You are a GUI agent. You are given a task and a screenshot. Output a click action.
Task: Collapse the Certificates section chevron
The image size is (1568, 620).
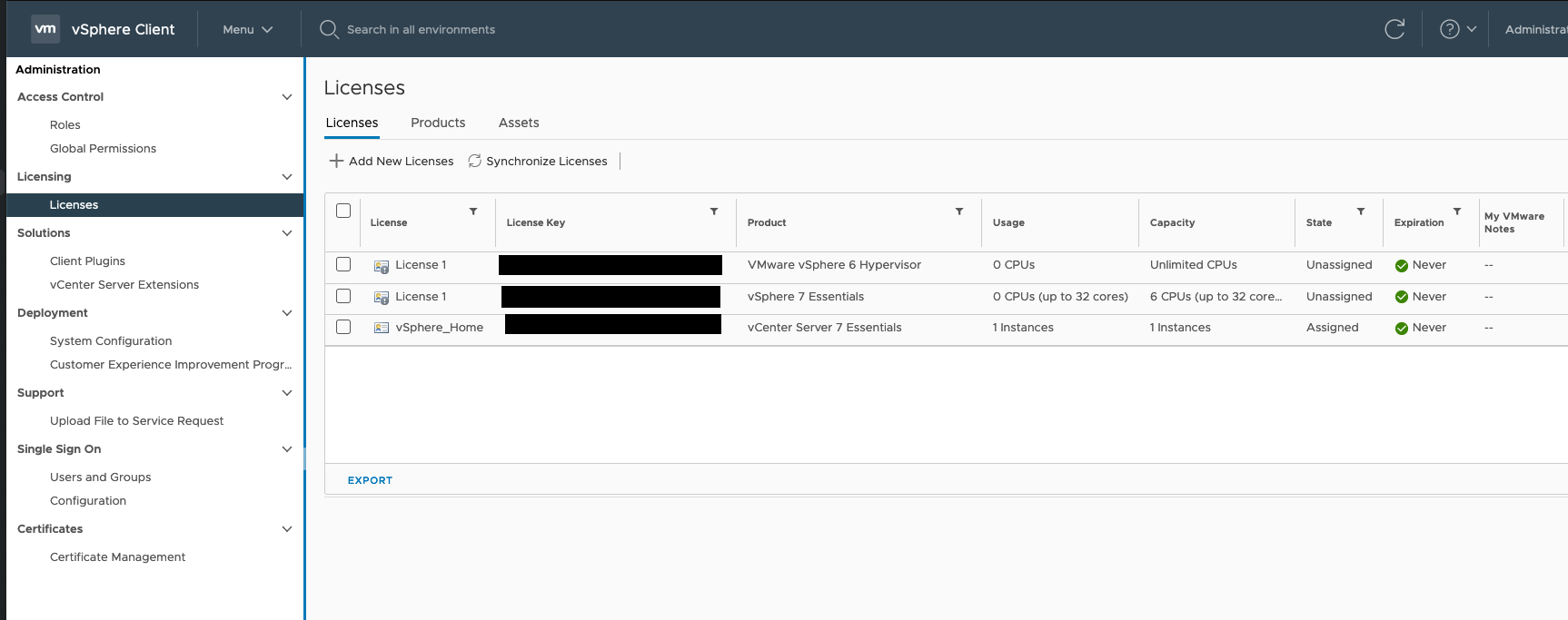pyautogui.click(x=287, y=529)
